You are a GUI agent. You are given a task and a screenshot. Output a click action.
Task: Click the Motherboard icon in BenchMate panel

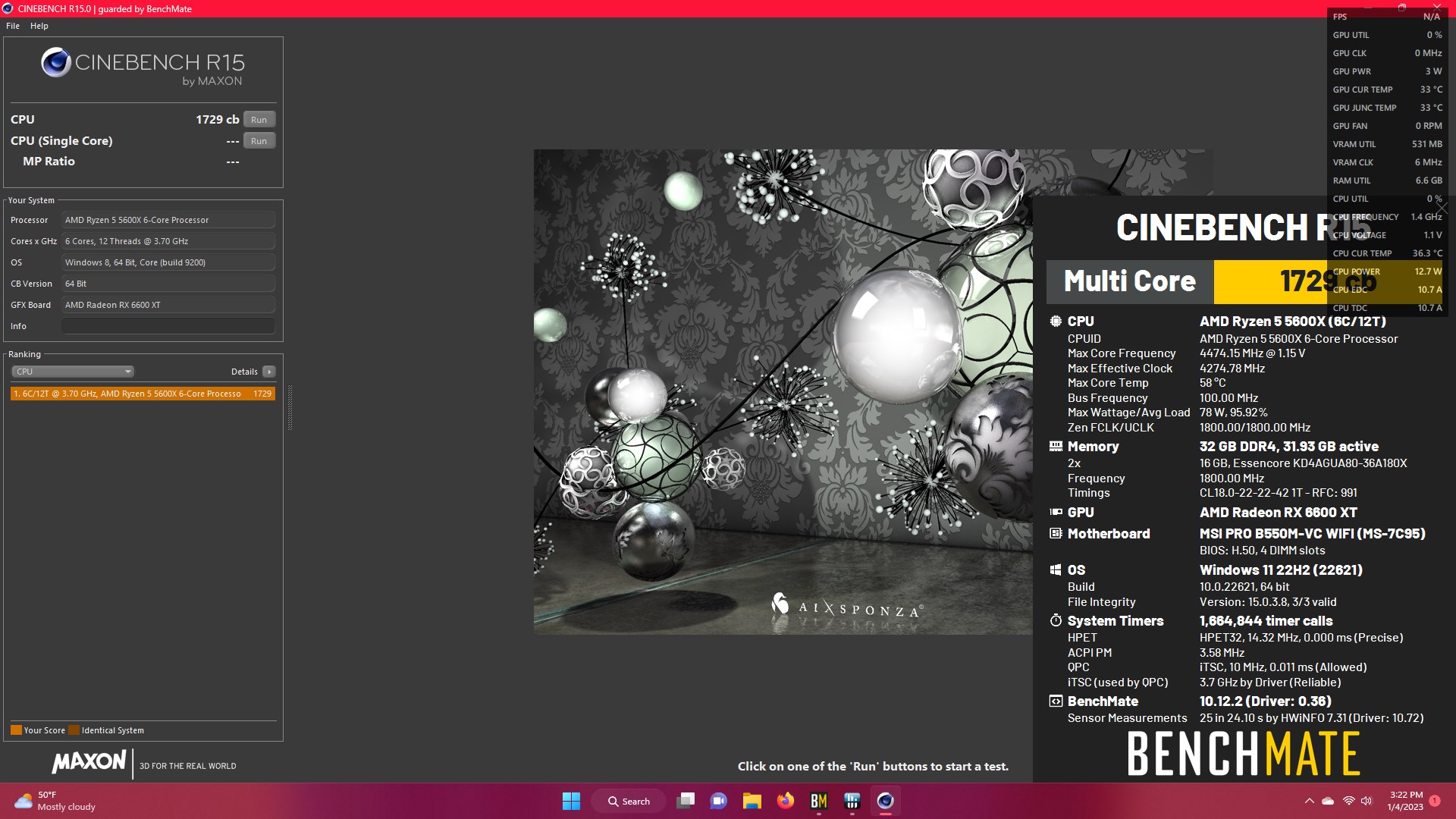1056,533
